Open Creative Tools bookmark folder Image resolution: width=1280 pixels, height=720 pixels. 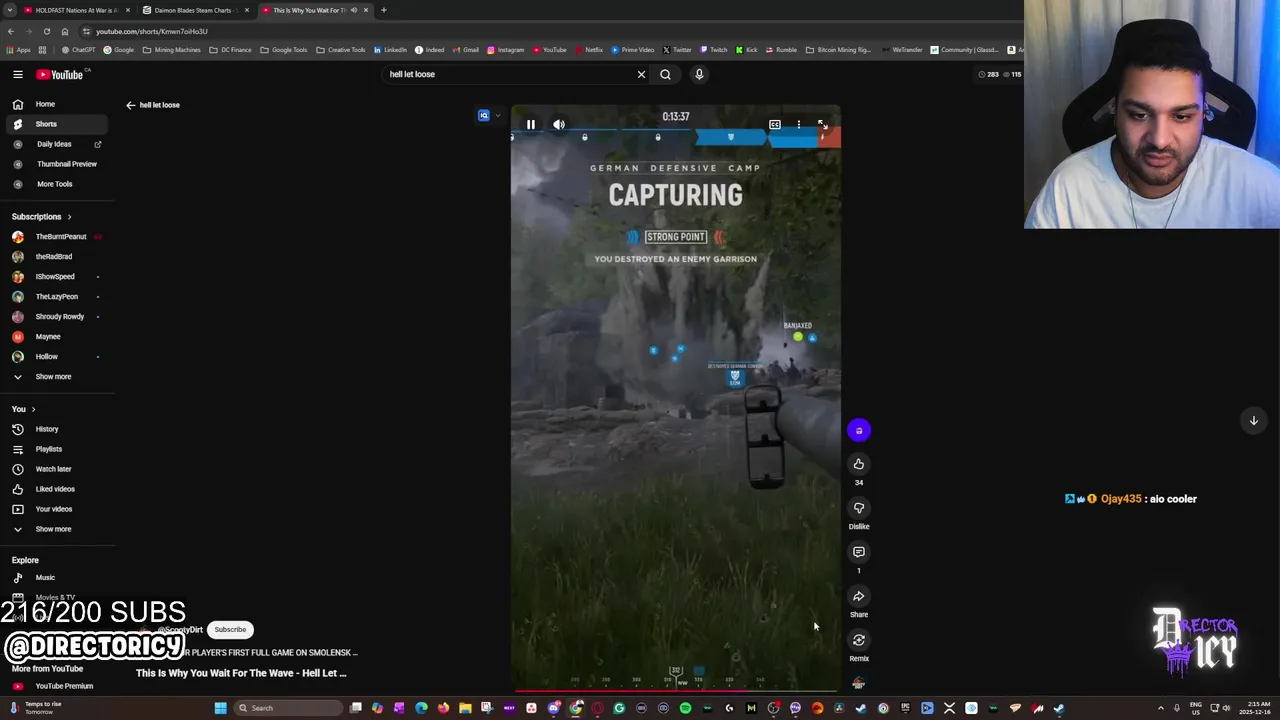click(x=341, y=50)
